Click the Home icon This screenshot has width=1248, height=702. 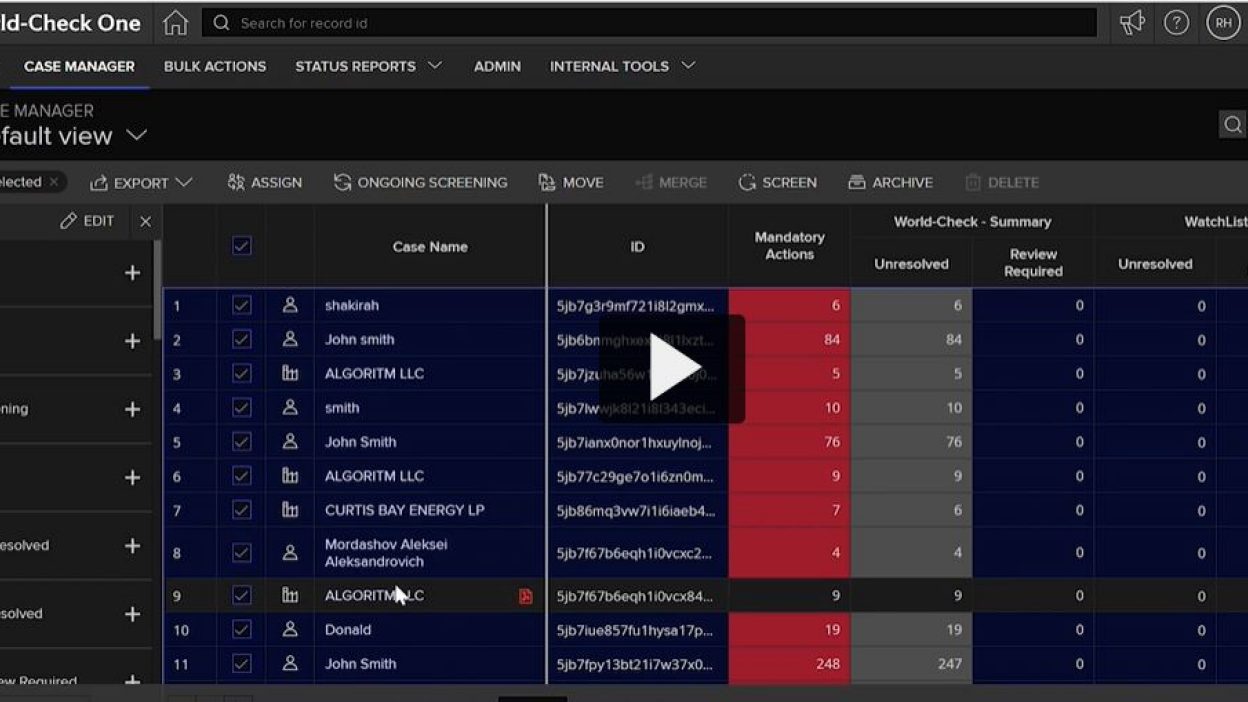pyautogui.click(x=175, y=23)
